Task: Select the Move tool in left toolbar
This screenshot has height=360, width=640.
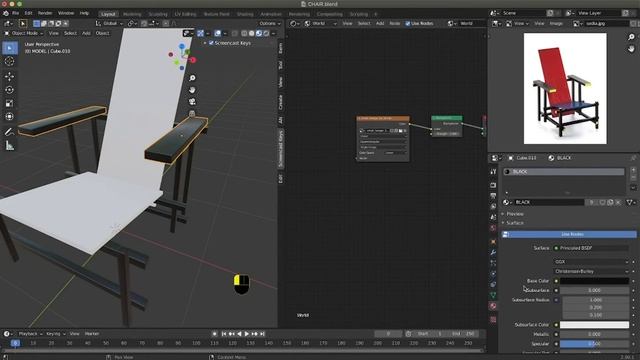Action: pyautogui.click(x=10, y=76)
